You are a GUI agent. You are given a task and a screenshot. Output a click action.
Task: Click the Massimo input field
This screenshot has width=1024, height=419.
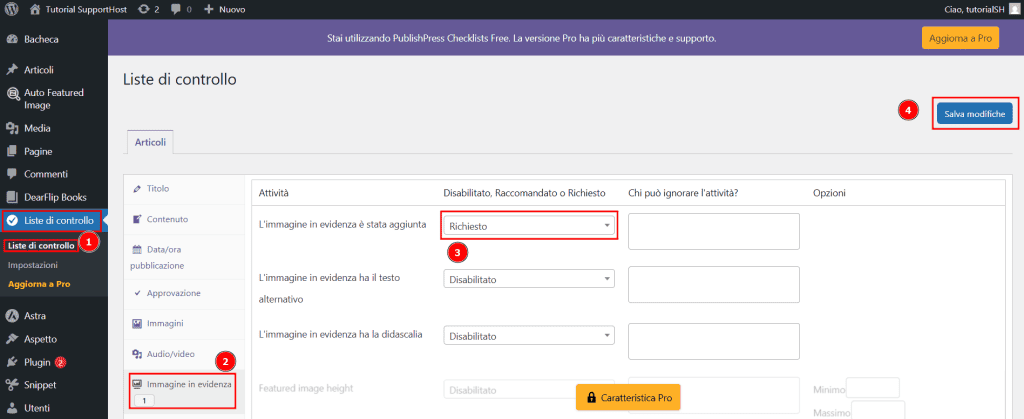tap(878, 411)
